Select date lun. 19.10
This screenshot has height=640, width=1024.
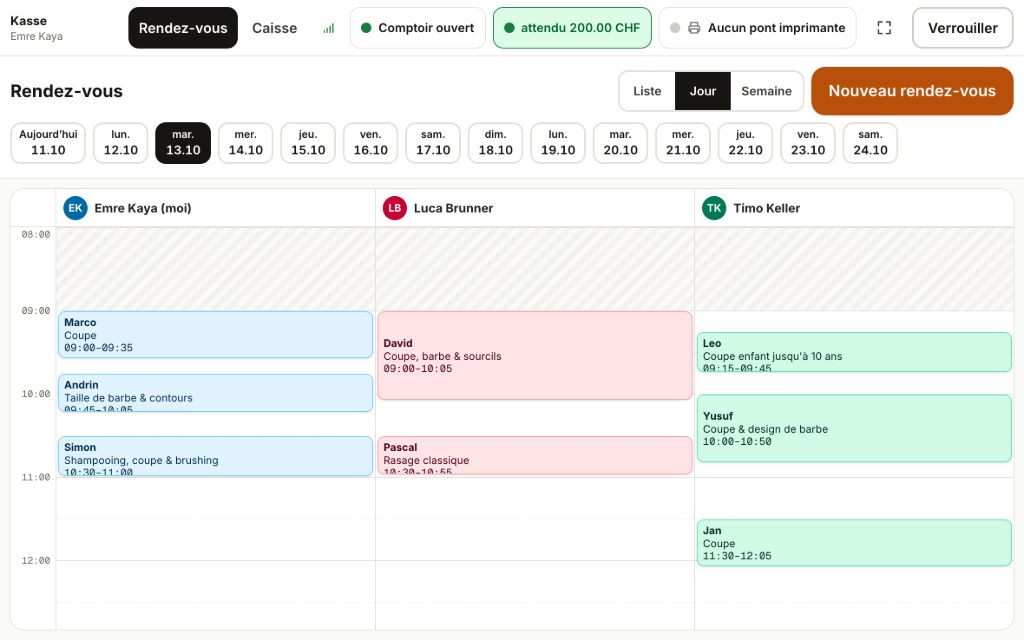558,142
